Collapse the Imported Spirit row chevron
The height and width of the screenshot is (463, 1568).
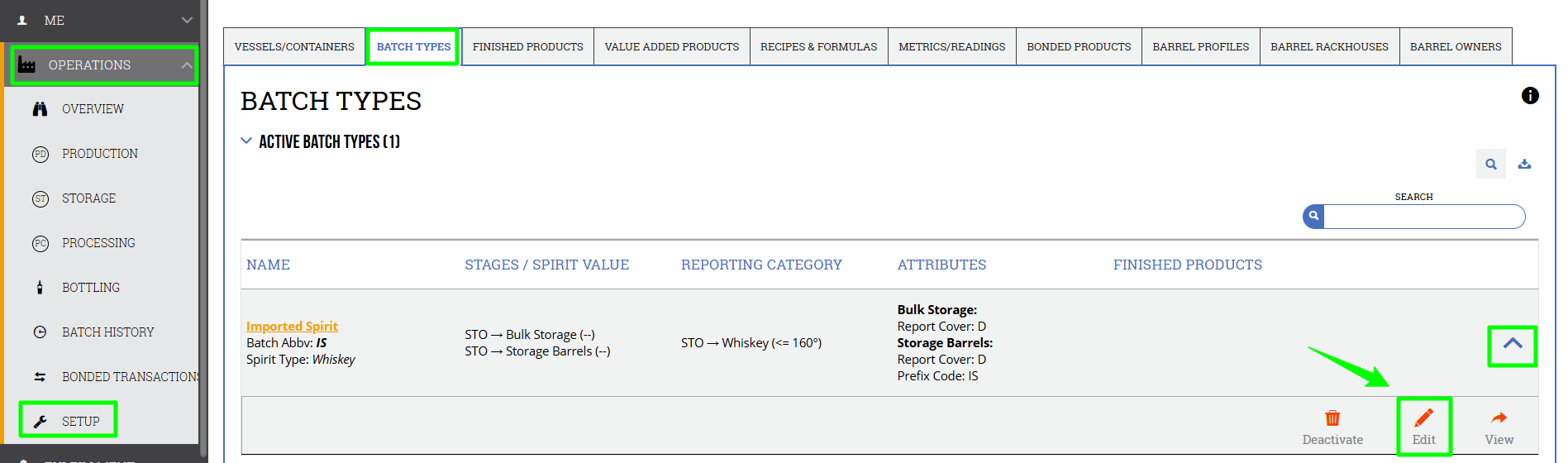[x=1513, y=344]
